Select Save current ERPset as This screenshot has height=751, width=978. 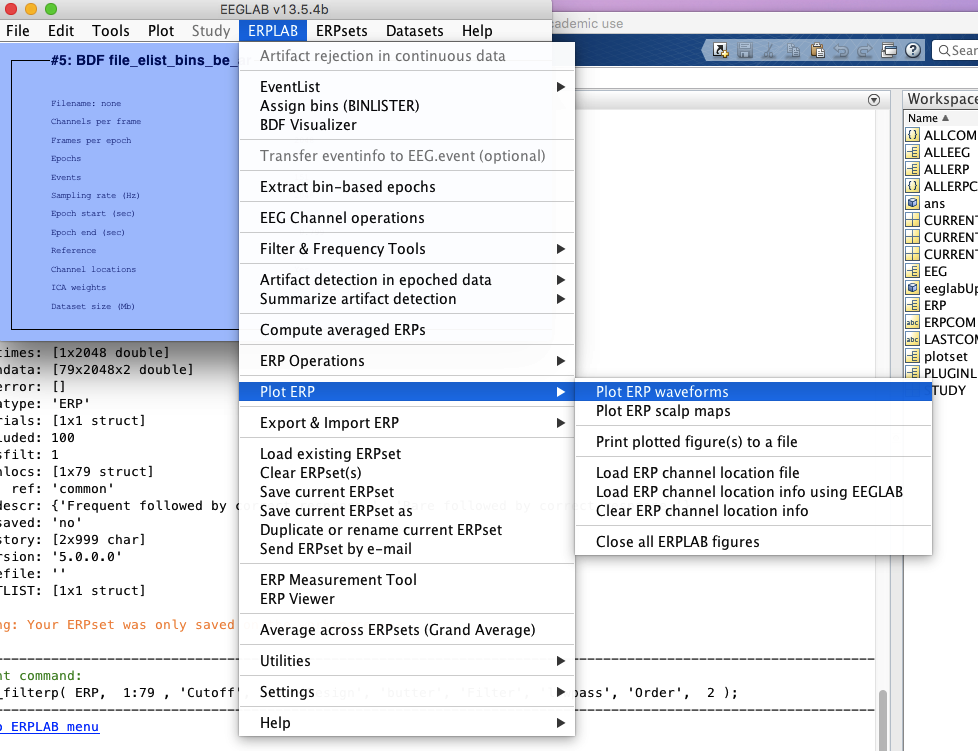pos(407,511)
